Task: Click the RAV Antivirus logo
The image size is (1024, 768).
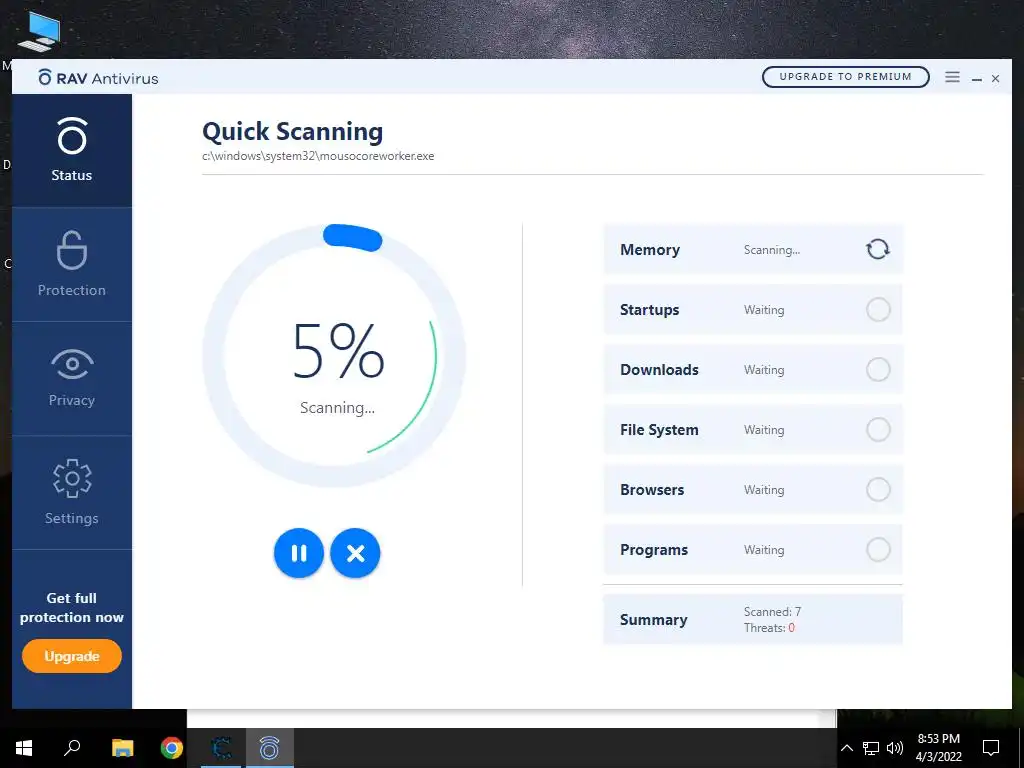Action: click(98, 78)
